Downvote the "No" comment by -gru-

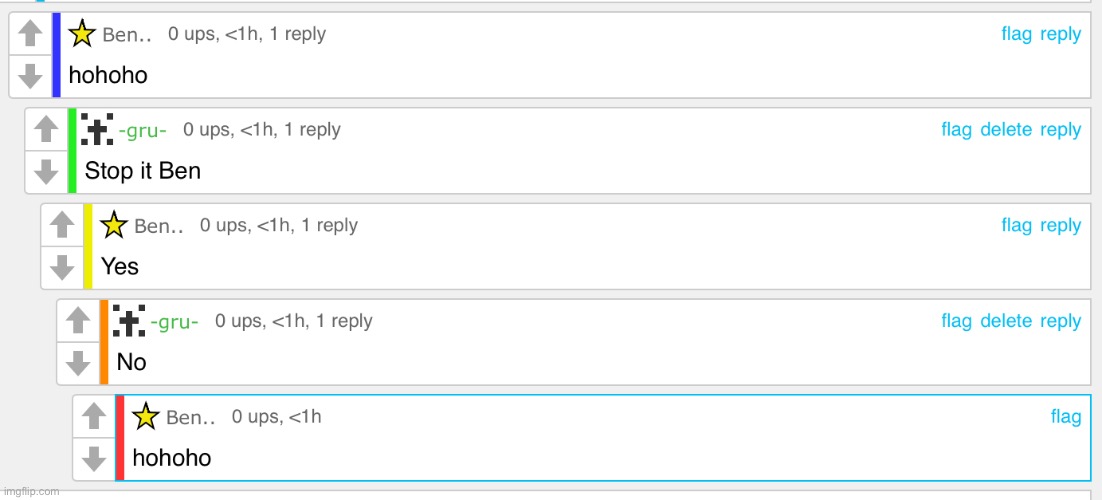(x=78, y=363)
